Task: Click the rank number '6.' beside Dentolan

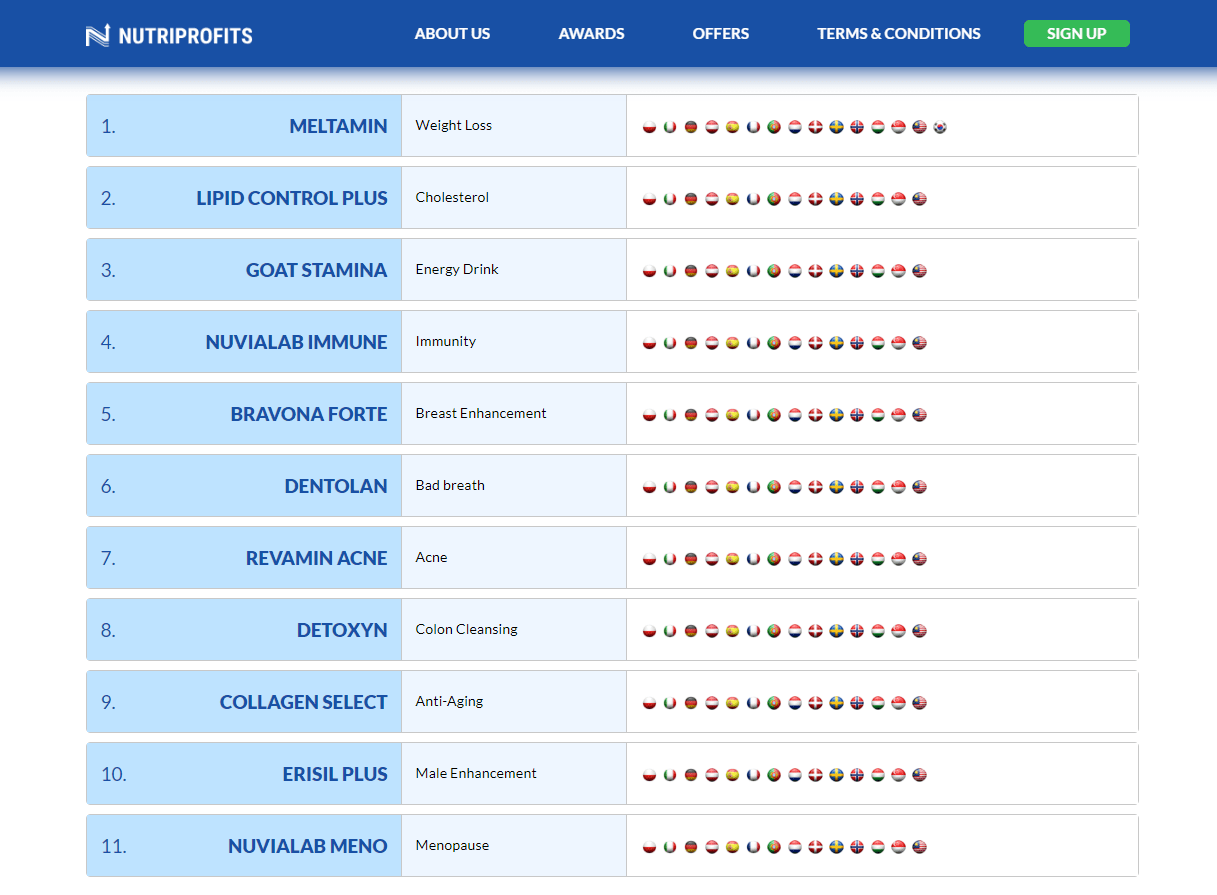Action: coord(108,486)
